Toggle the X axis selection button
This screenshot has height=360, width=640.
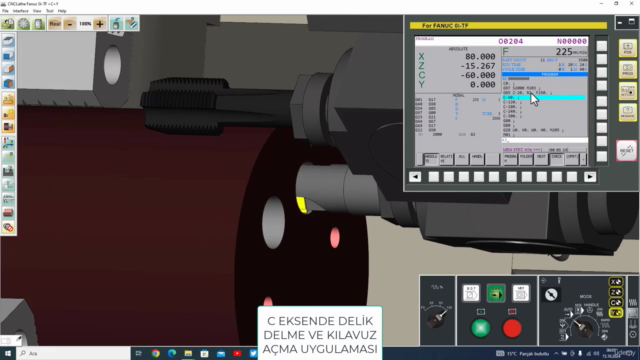[616, 282]
